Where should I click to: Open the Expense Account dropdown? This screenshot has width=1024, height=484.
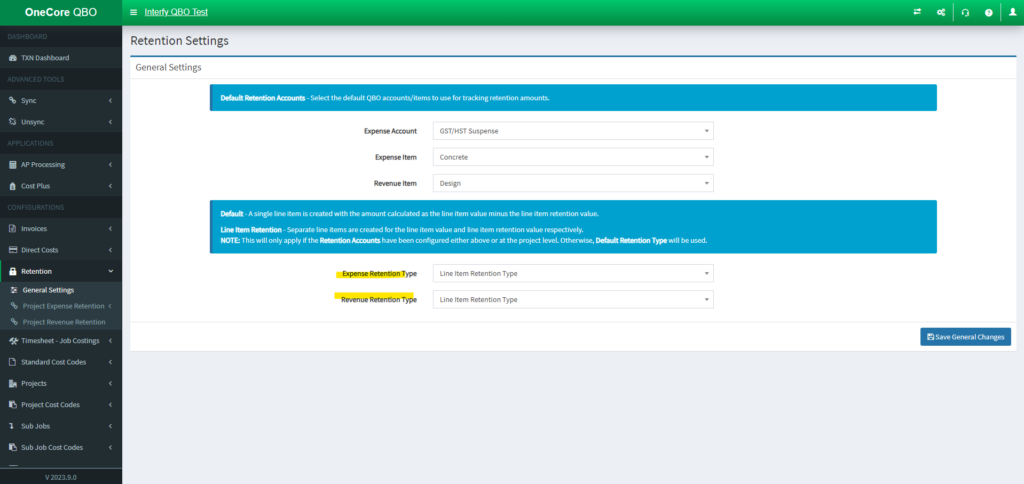573,130
